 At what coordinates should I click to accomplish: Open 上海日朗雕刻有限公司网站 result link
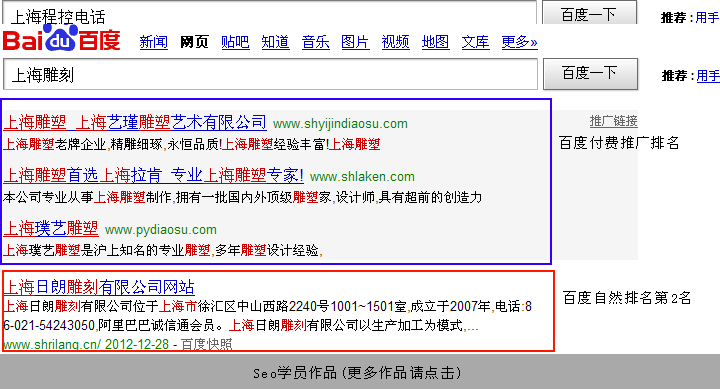(x=99, y=287)
